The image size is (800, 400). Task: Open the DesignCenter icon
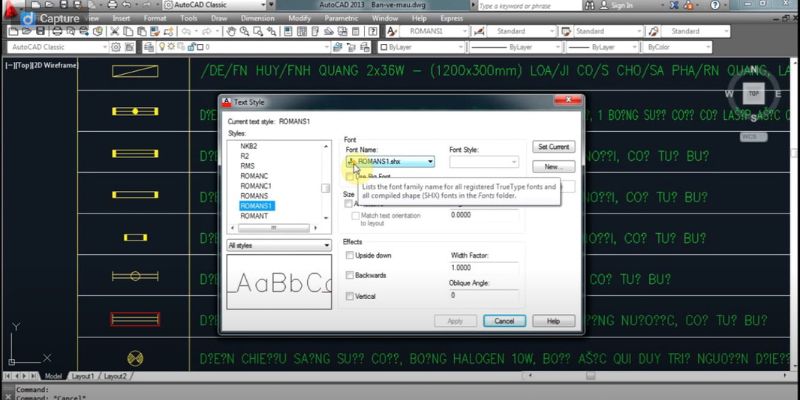302,31
